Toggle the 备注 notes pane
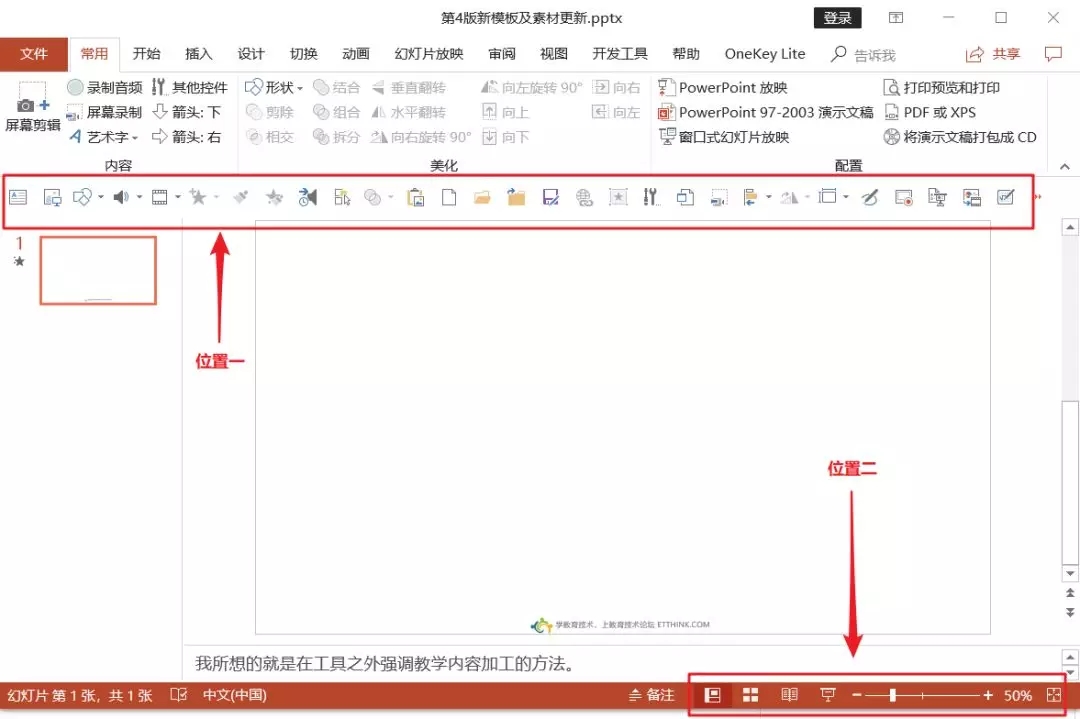Viewport: 1080px width, 719px height. 650,694
